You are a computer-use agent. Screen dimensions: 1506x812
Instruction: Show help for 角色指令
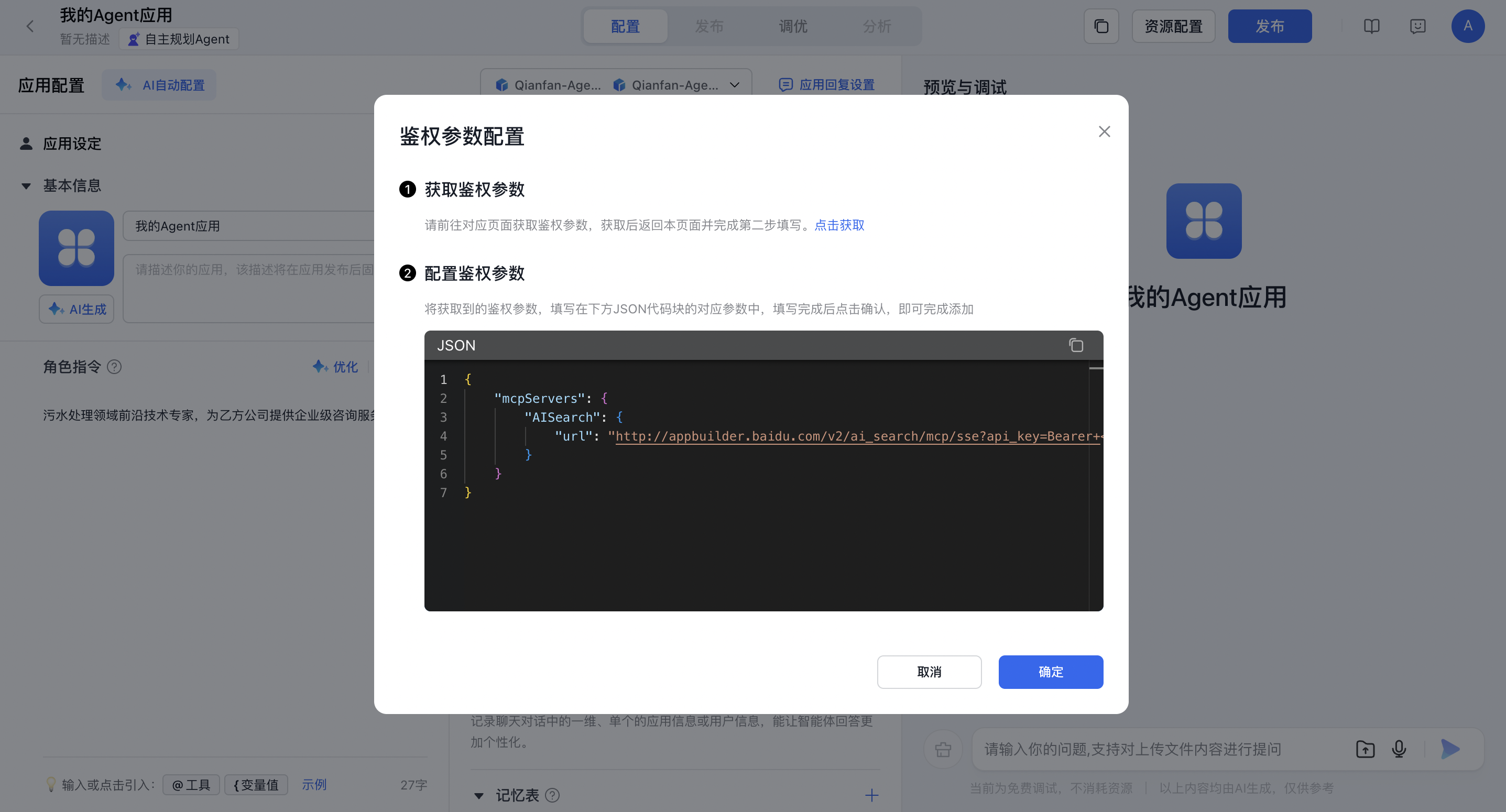point(115,367)
